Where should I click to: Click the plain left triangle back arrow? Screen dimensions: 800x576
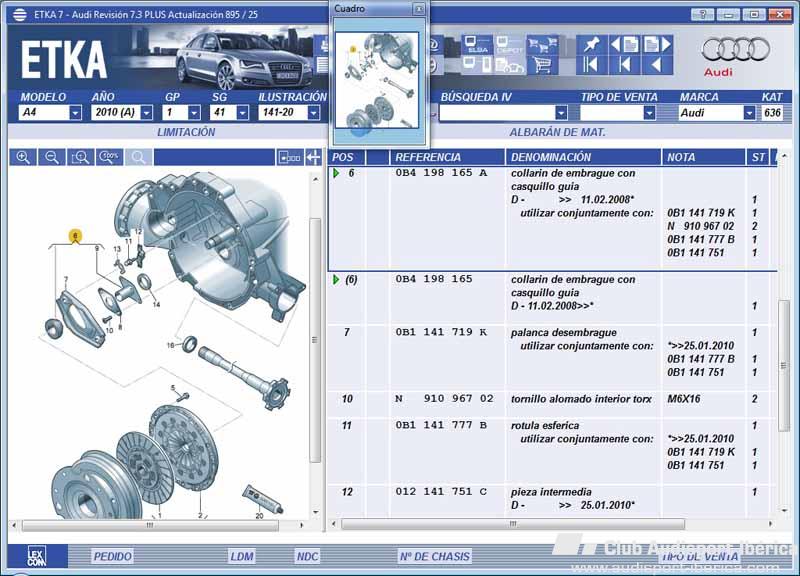tap(657, 65)
